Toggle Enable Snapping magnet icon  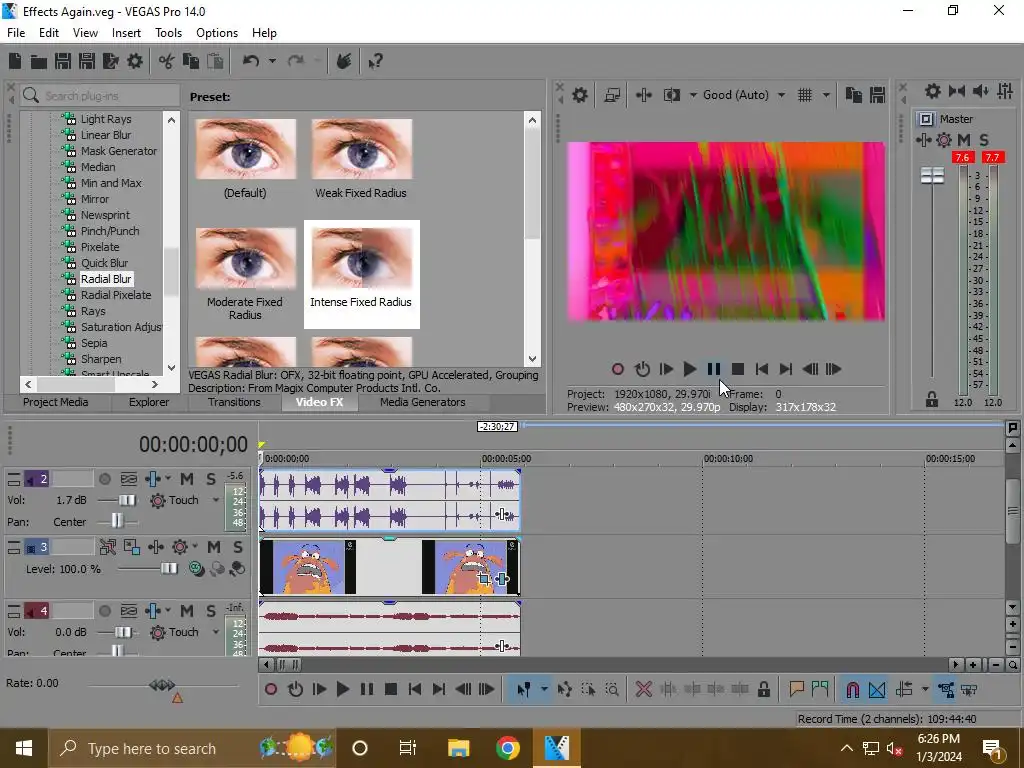[852, 689]
